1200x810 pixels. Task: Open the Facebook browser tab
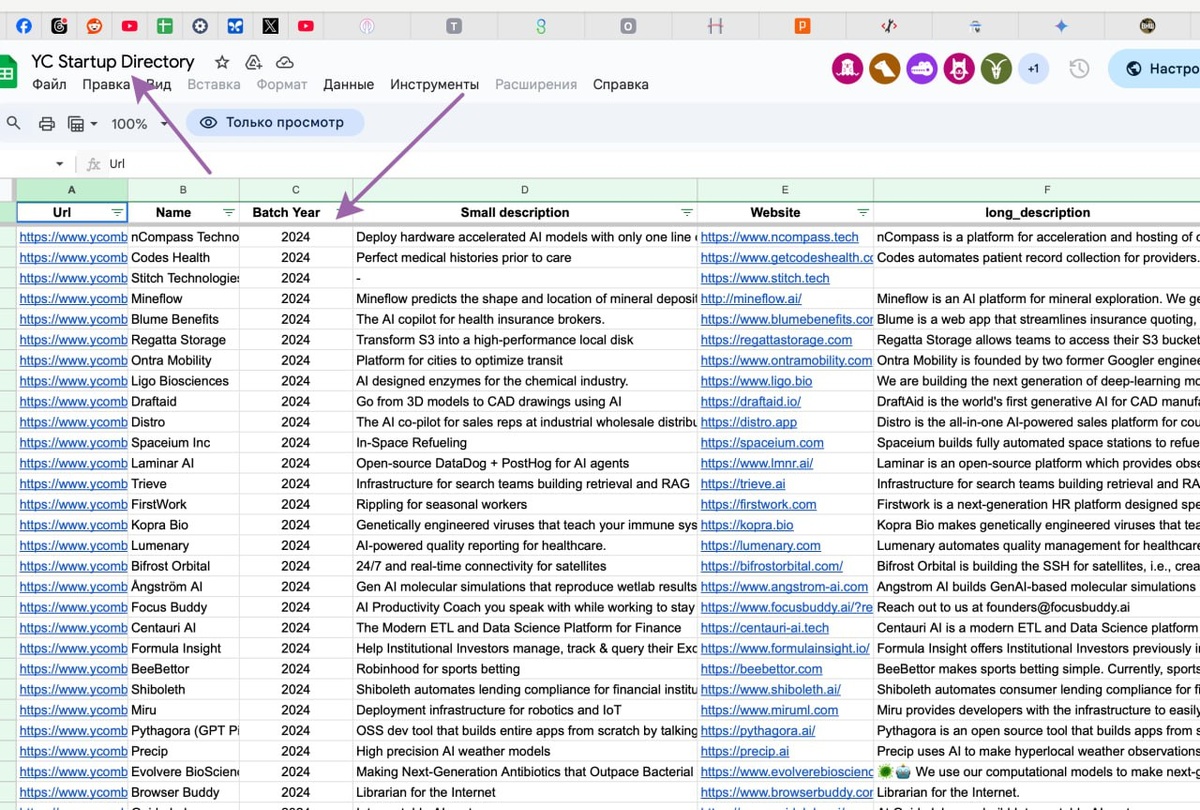click(x=23, y=26)
